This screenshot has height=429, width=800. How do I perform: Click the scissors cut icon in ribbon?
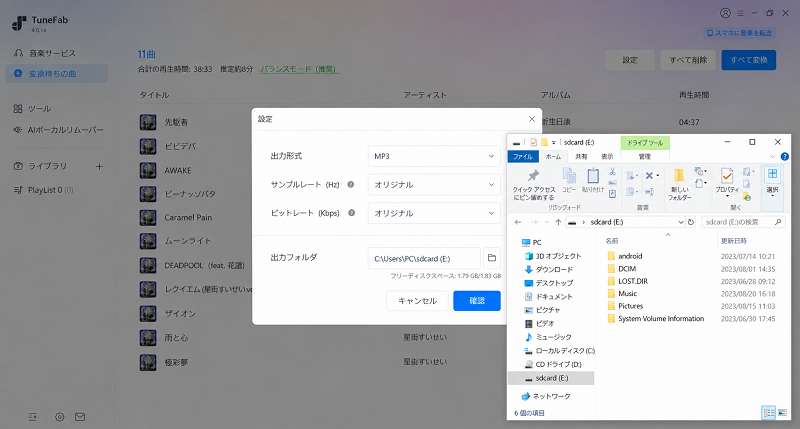click(612, 172)
